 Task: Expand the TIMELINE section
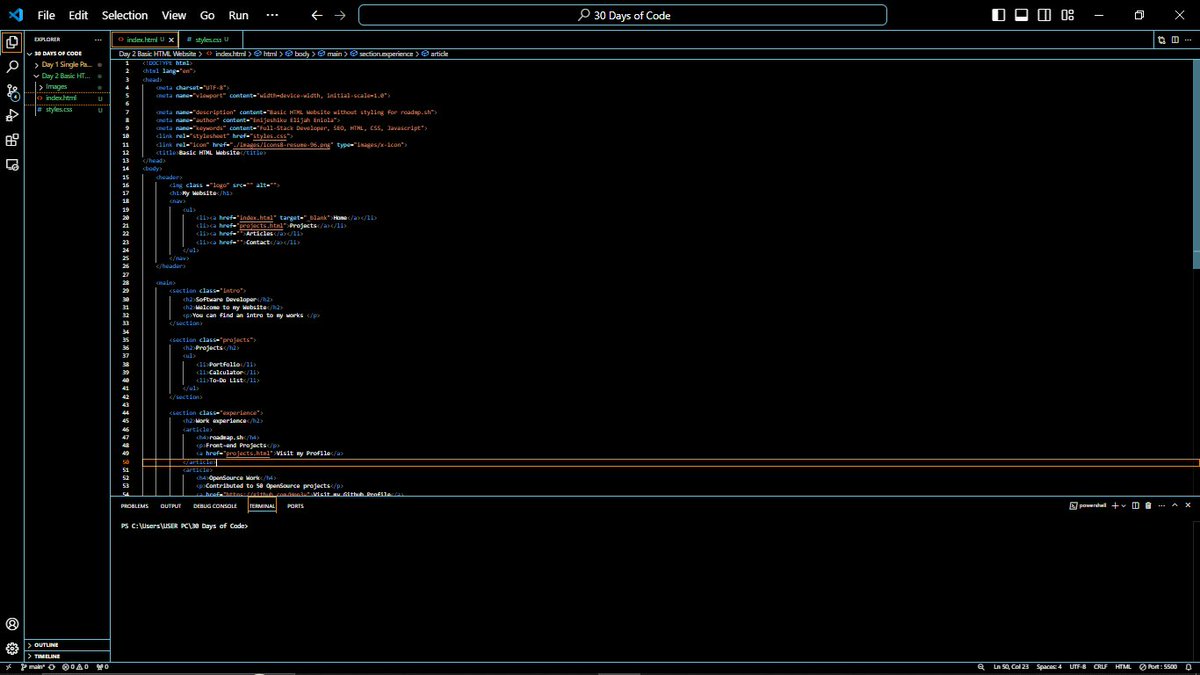68,656
